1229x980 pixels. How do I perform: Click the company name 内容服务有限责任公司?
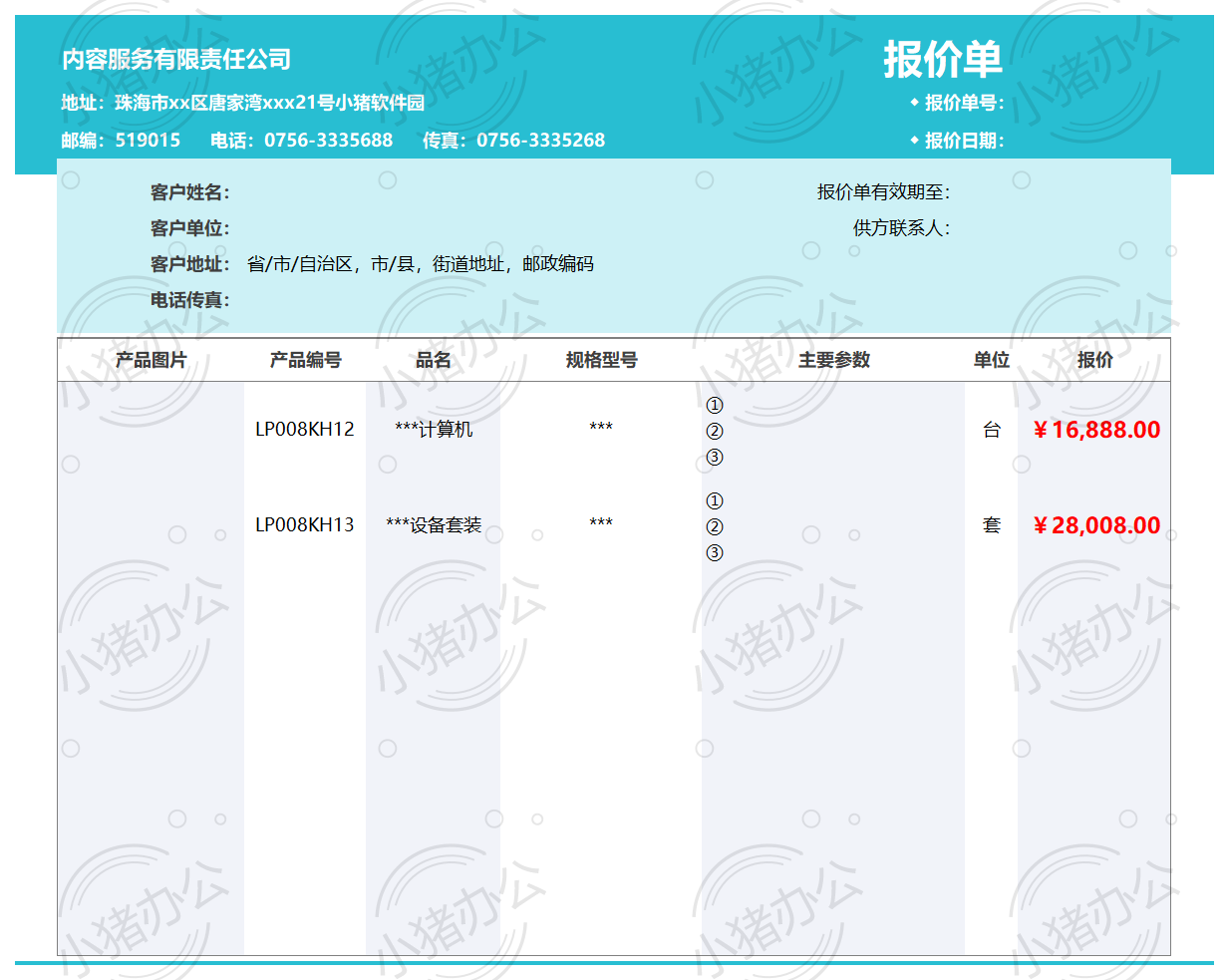(x=176, y=60)
